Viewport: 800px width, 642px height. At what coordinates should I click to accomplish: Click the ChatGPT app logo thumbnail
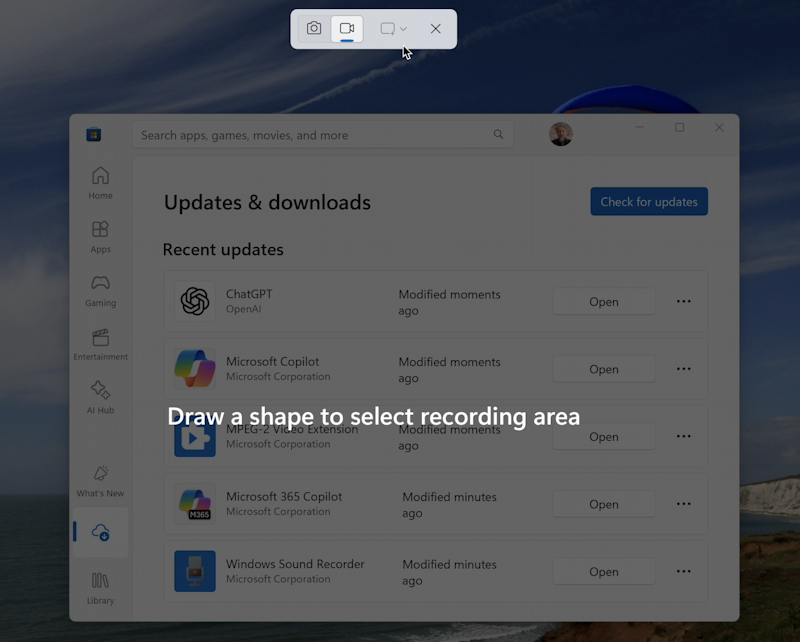pyautogui.click(x=195, y=301)
